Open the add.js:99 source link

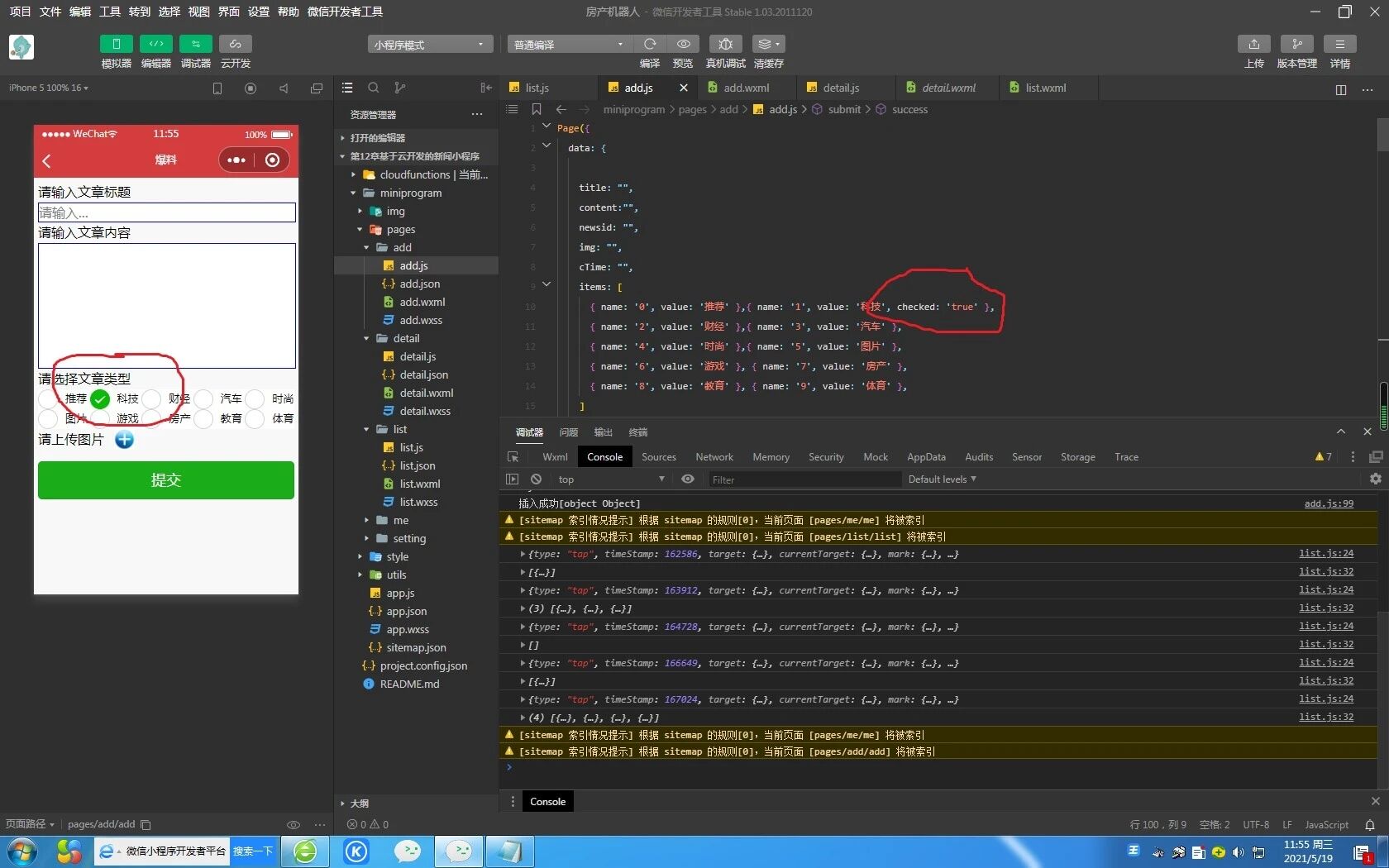tap(1329, 503)
